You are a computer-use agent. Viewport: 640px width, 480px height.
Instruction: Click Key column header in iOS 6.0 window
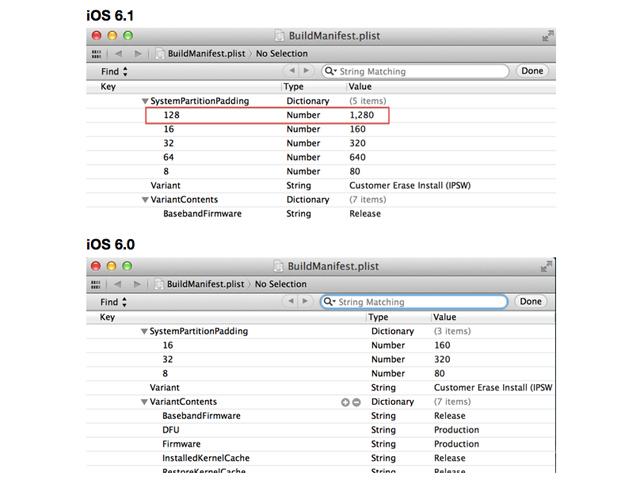tap(107, 317)
